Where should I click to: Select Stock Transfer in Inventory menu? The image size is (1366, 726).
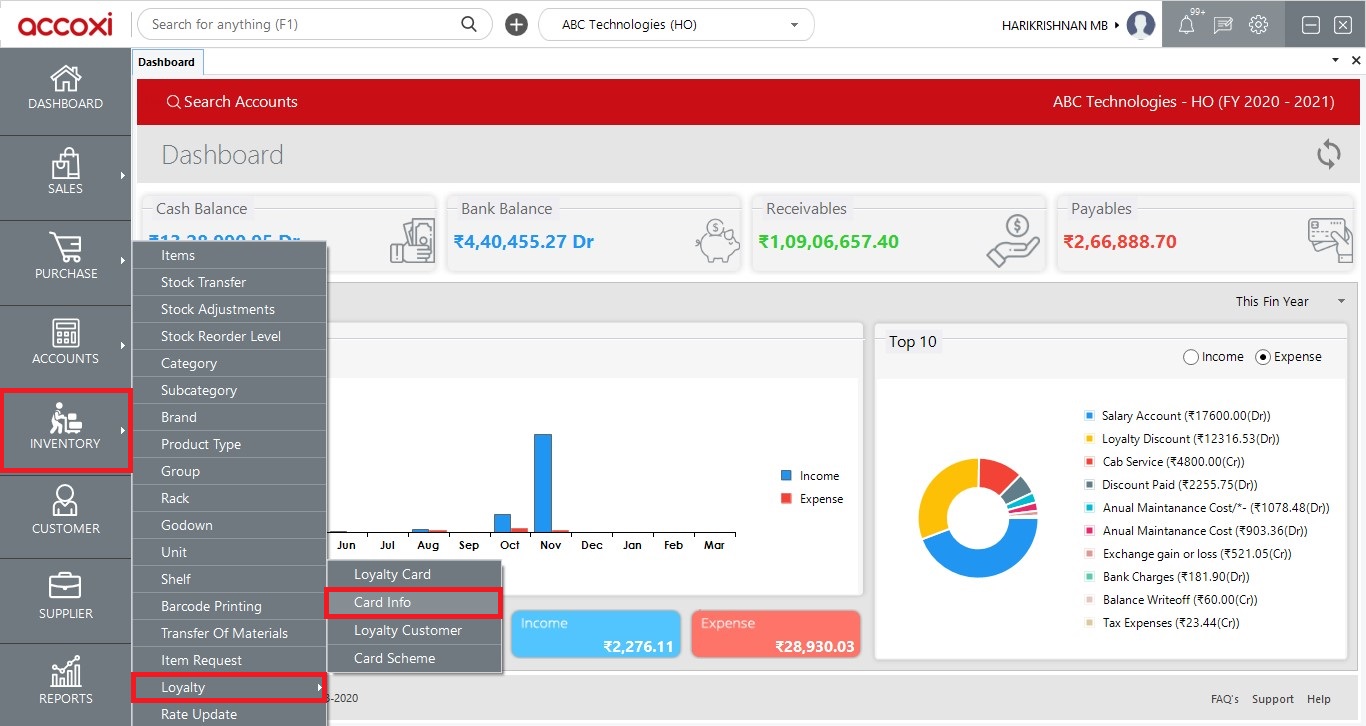229,282
